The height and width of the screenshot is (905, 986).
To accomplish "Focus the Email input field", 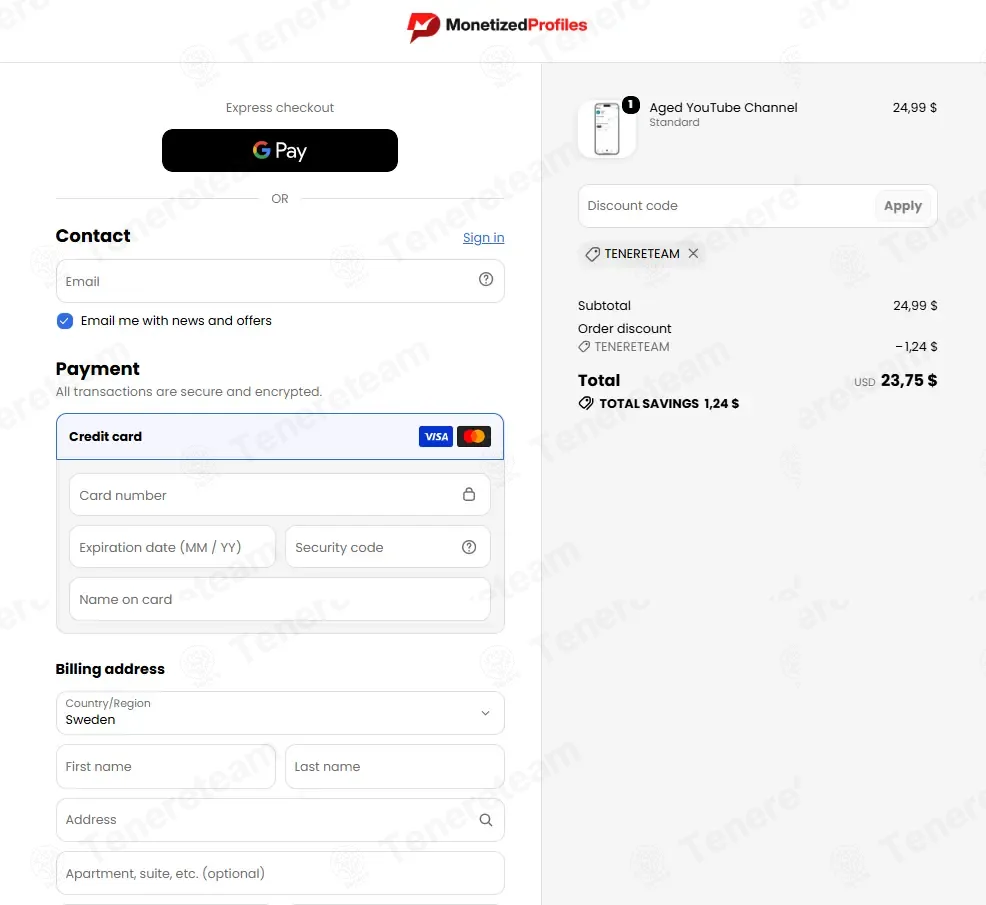I will tap(280, 281).
